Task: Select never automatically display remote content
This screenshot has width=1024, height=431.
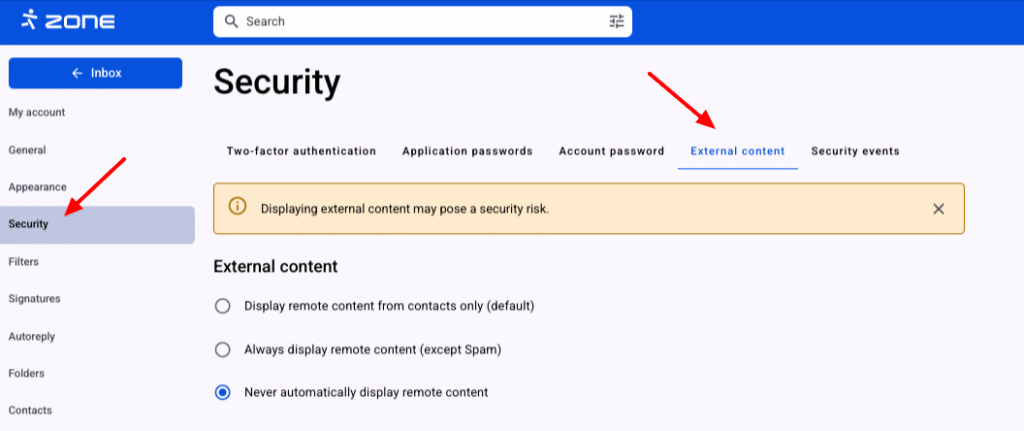Action: click(x=223, y=392)
